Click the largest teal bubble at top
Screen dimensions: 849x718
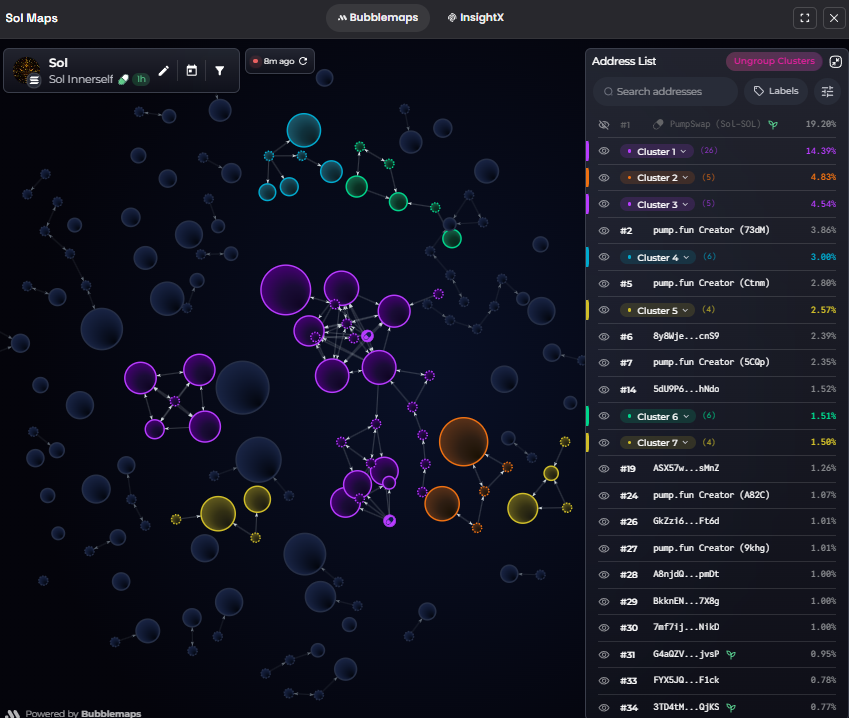tap(304, 130)
